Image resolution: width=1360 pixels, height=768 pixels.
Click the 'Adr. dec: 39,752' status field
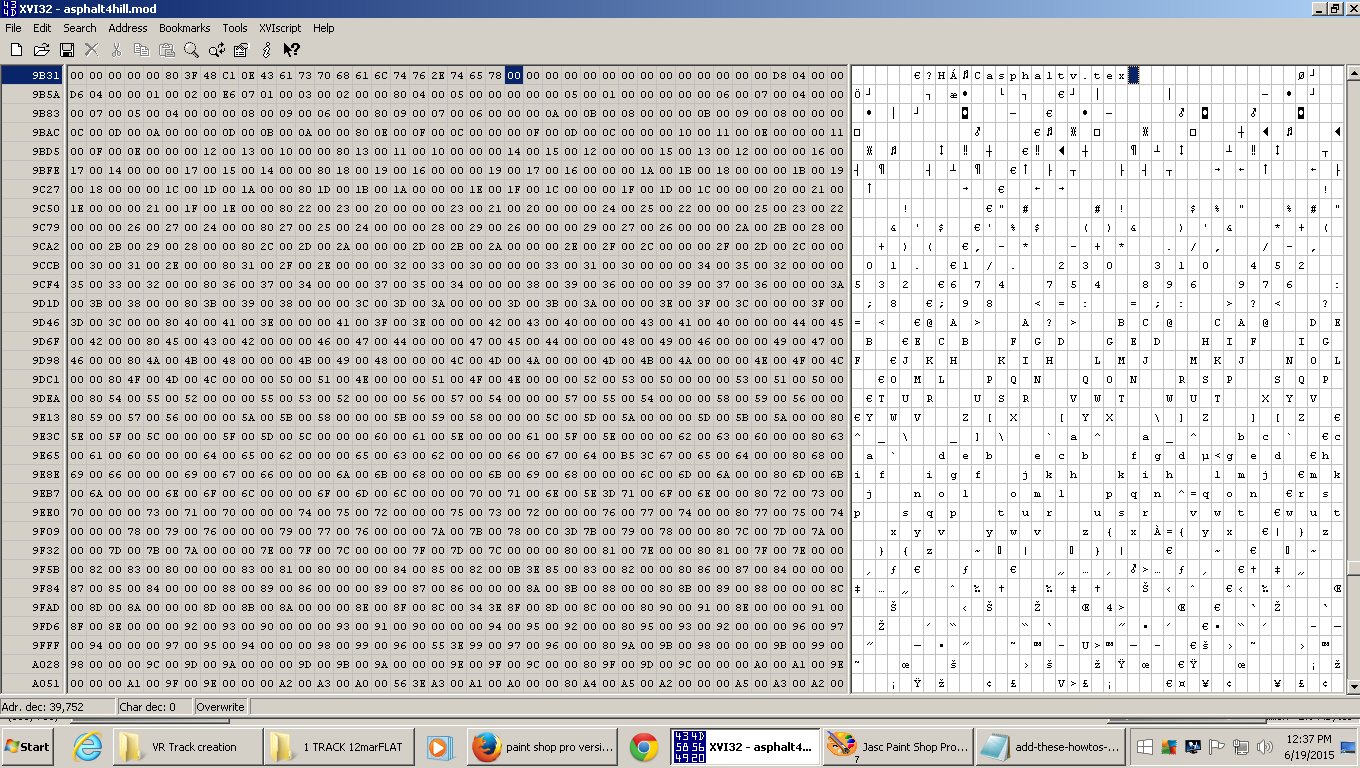(x=57, y=706)
